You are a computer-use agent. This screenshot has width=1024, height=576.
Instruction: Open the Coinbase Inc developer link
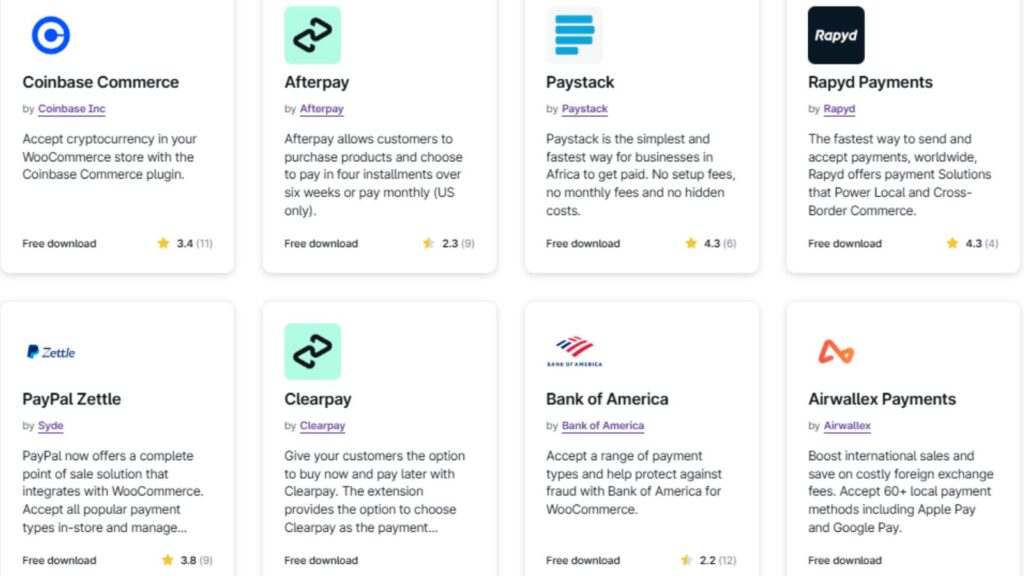coord(71,109)
